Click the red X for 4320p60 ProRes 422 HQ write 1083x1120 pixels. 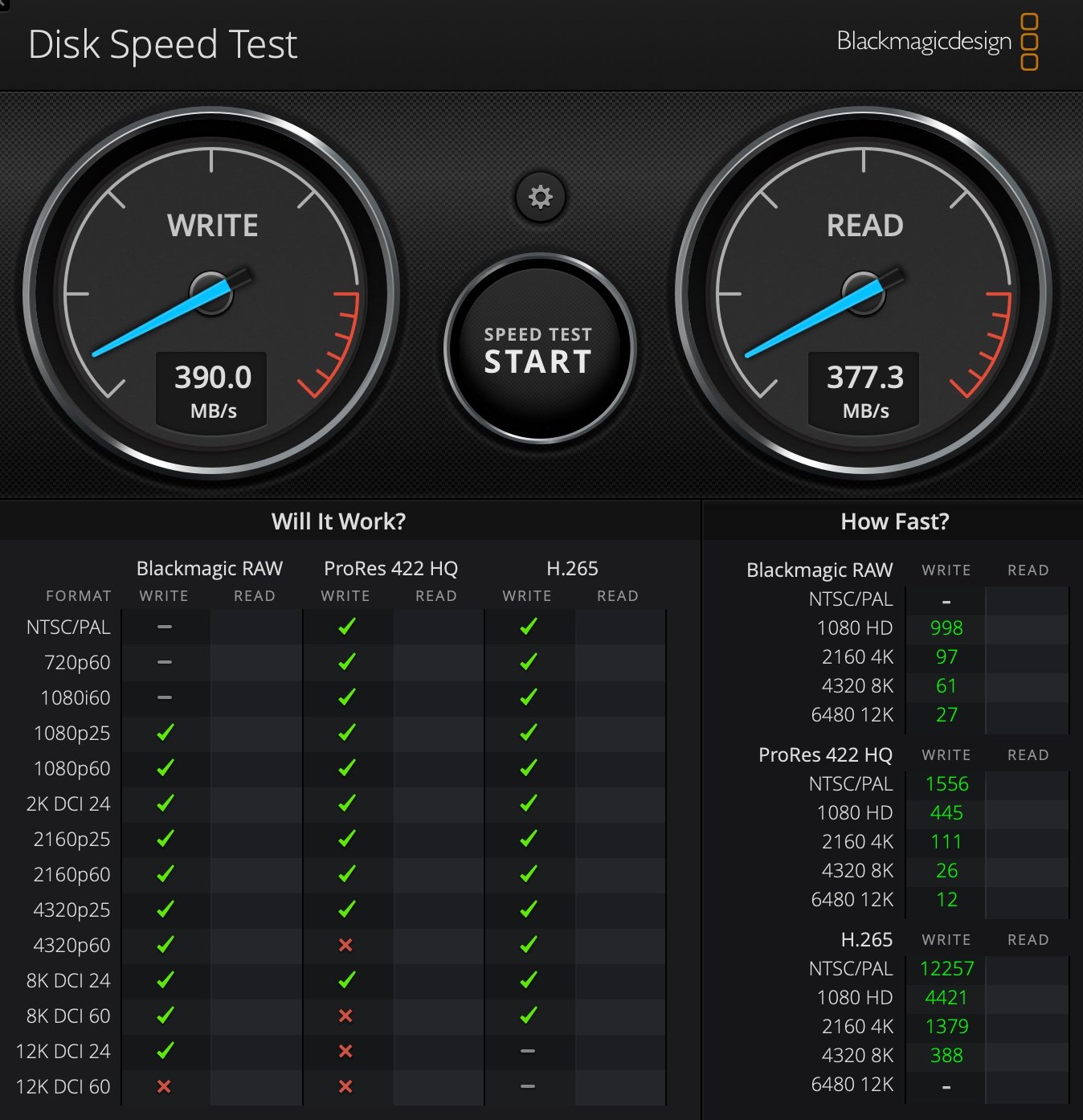pyautogui.click(x=345, y=945)
